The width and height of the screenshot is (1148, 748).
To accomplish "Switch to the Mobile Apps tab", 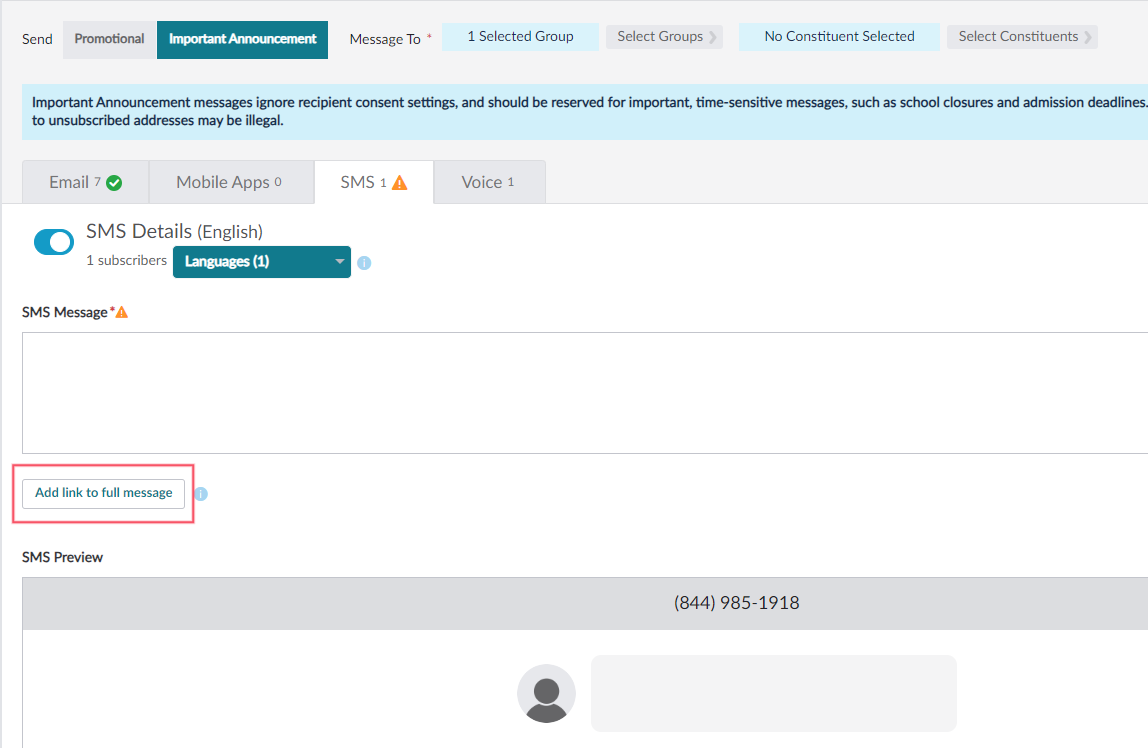I will pyautogui.click(x=231, y=182).
